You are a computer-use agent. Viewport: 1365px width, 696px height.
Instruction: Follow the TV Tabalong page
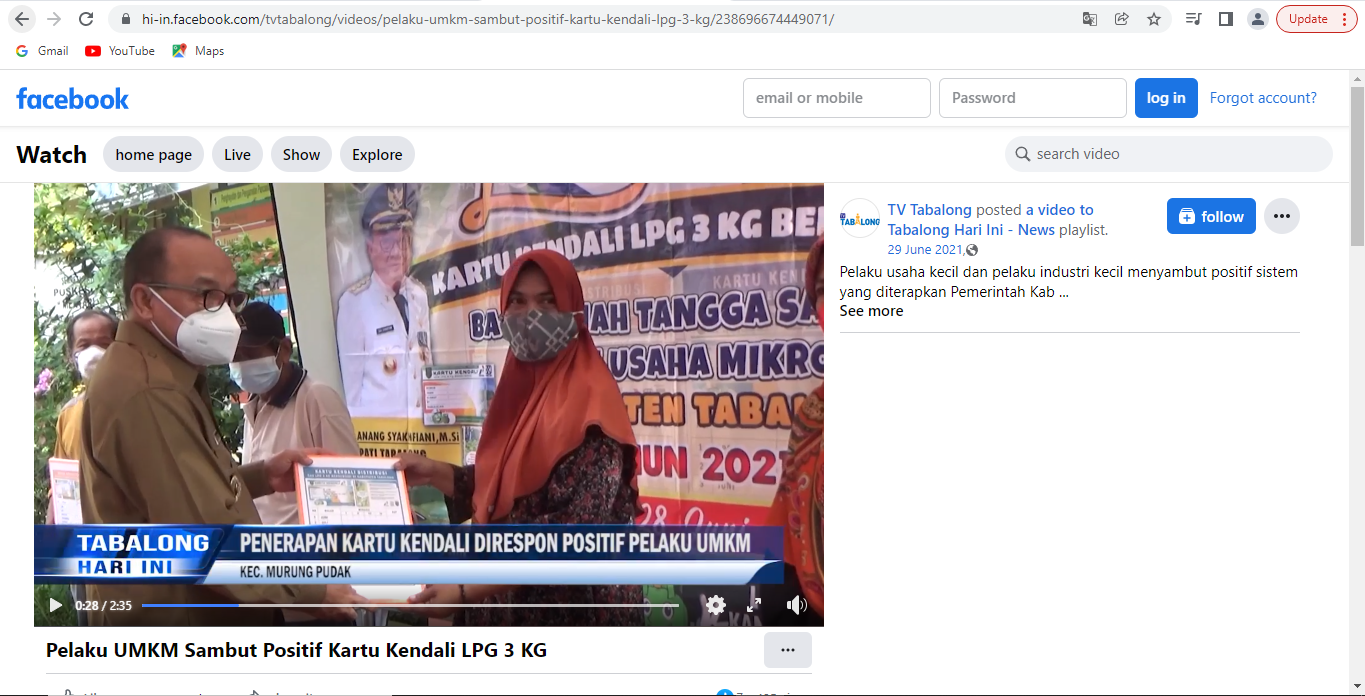[x=1210, y=216]
